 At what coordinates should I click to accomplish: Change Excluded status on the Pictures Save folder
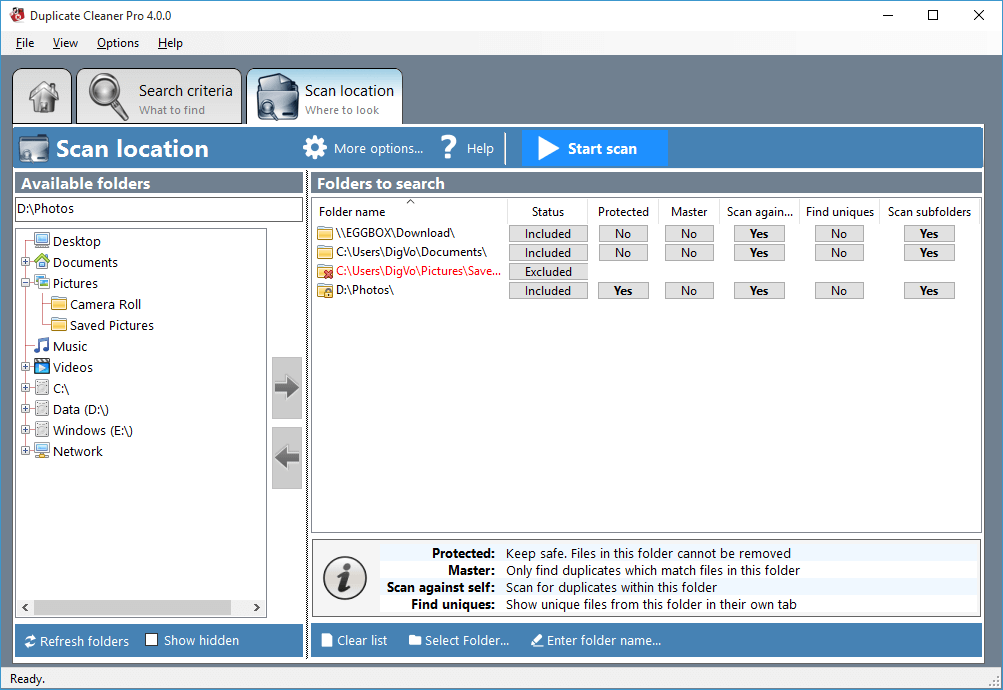(x=547, y=271)
